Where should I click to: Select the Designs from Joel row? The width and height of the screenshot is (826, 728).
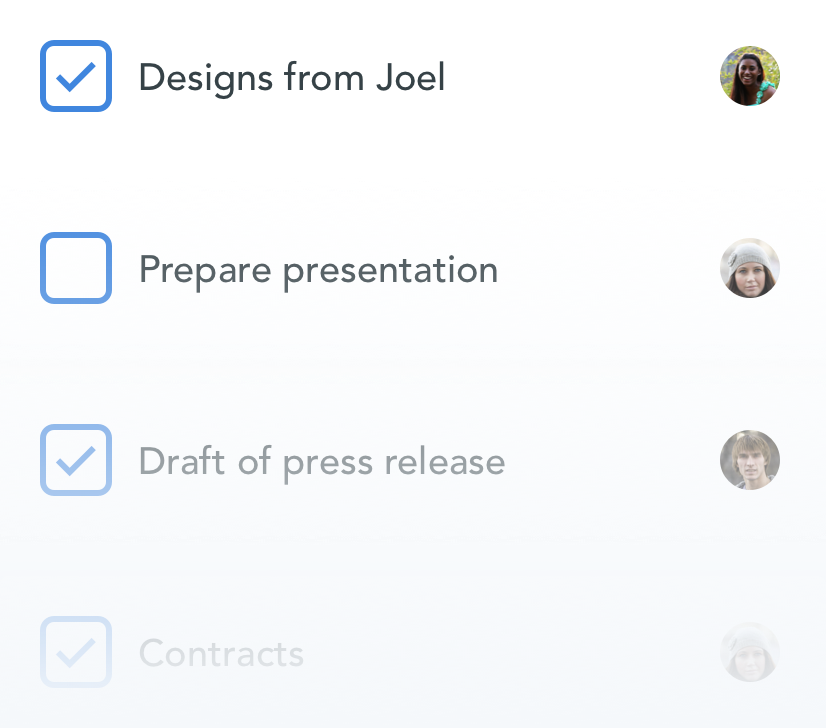tap(413, 75)
